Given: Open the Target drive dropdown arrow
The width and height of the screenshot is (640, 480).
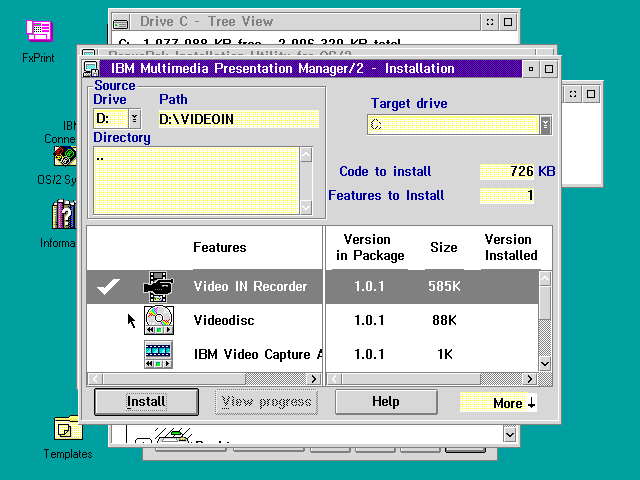Looking at the screenshot, I should coord(545,125).
